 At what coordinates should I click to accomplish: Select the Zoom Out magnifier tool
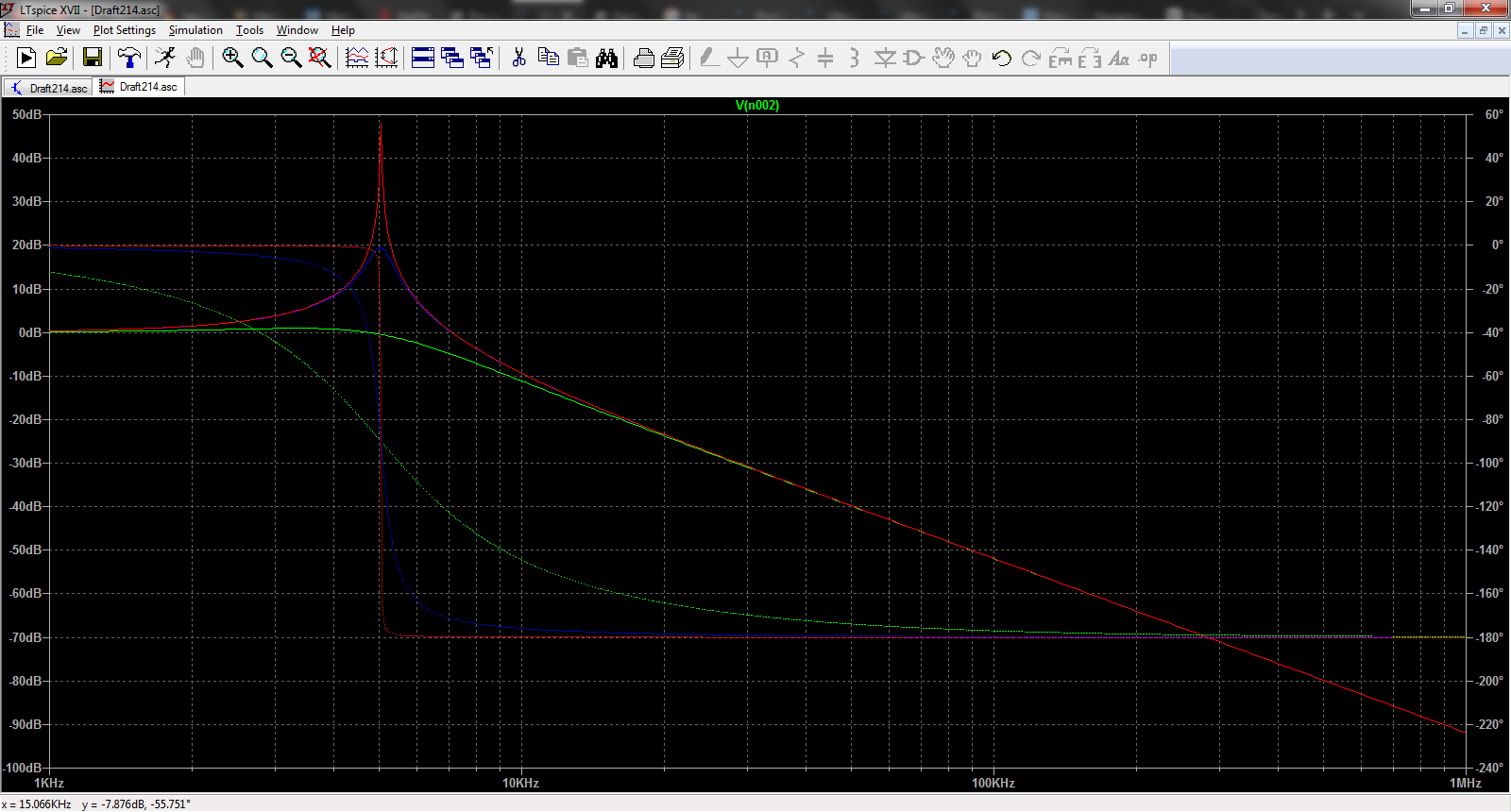click(291, 58)
